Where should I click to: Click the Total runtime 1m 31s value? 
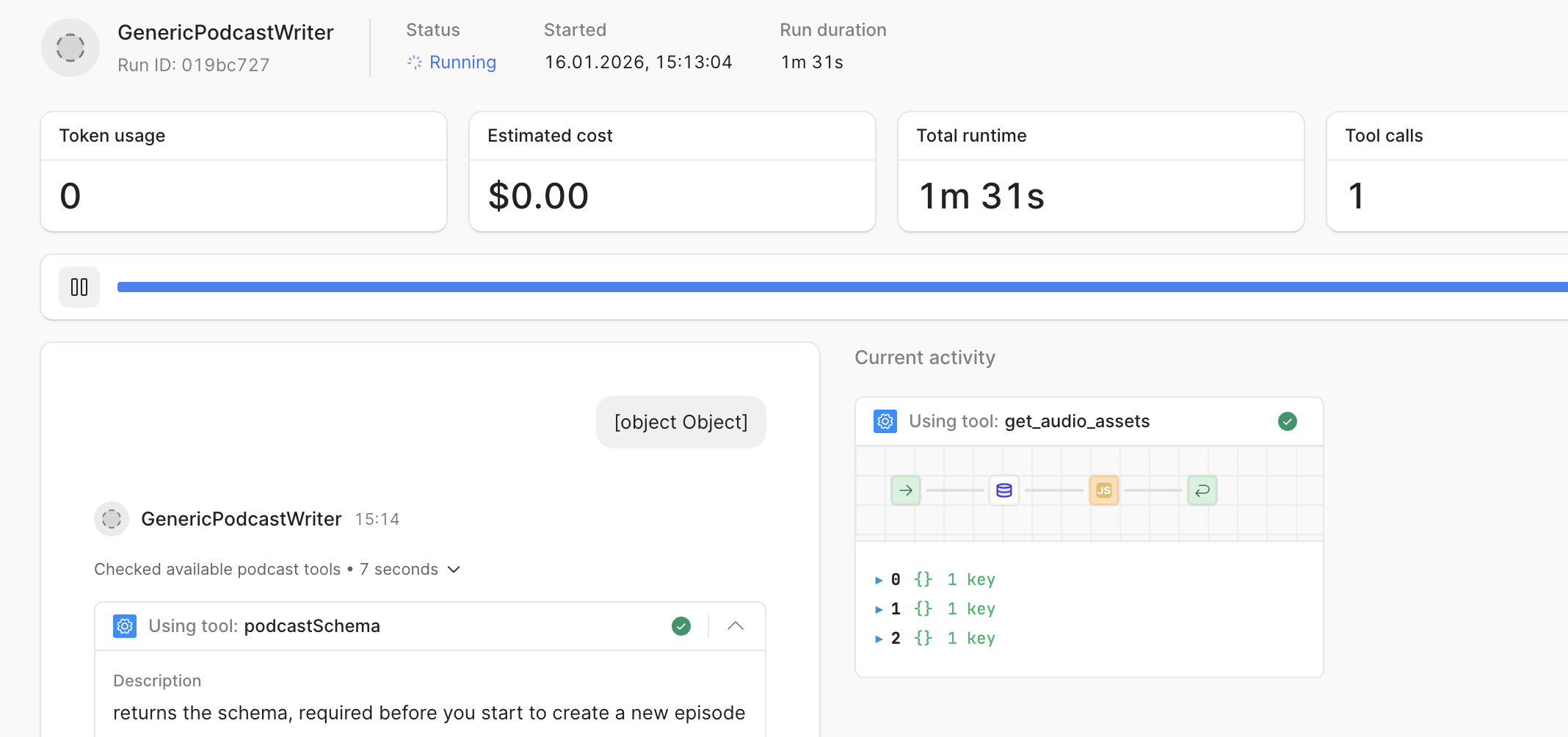pos(981,196)
